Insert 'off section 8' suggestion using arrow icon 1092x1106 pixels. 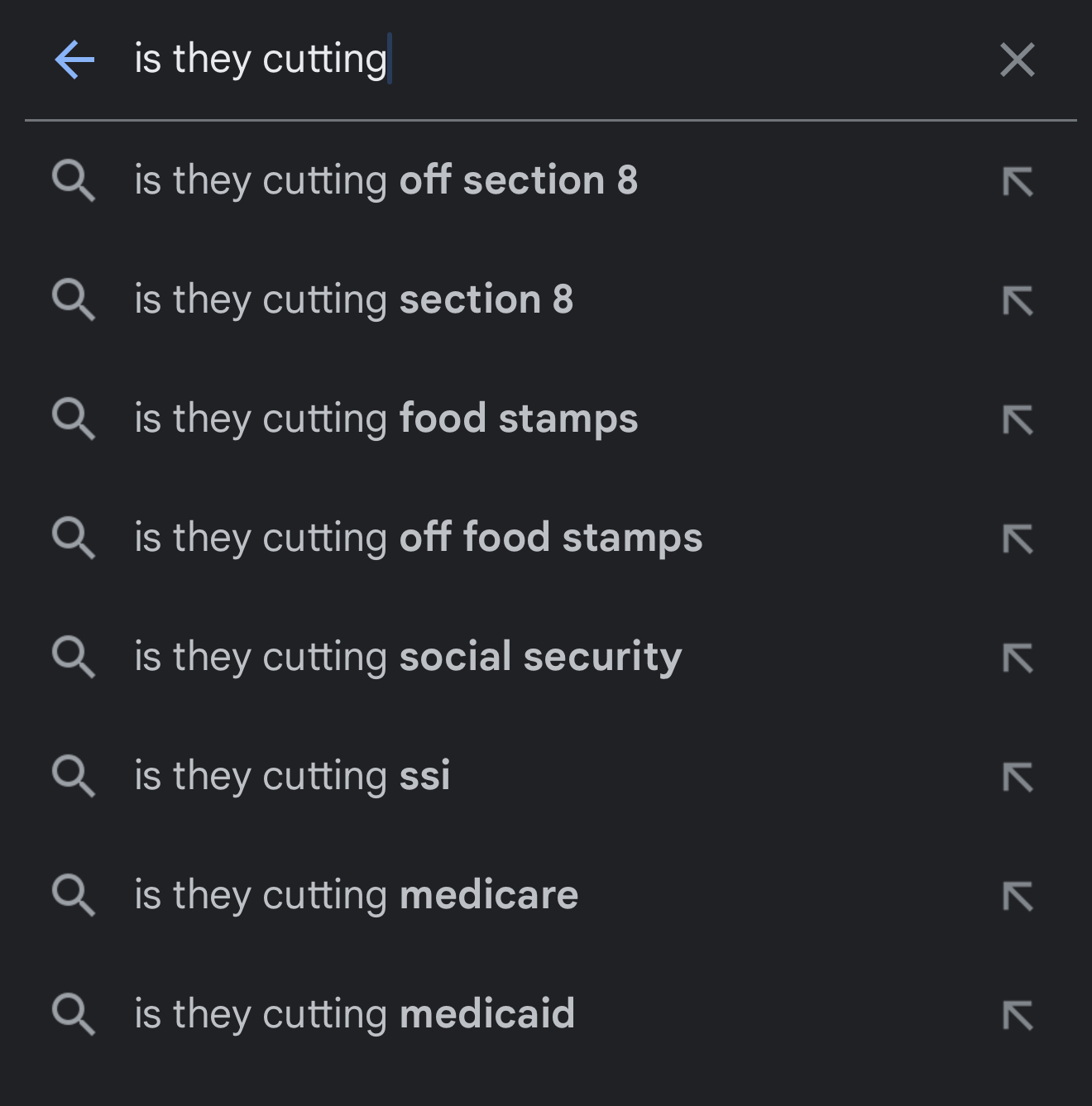pos(1017,181)
